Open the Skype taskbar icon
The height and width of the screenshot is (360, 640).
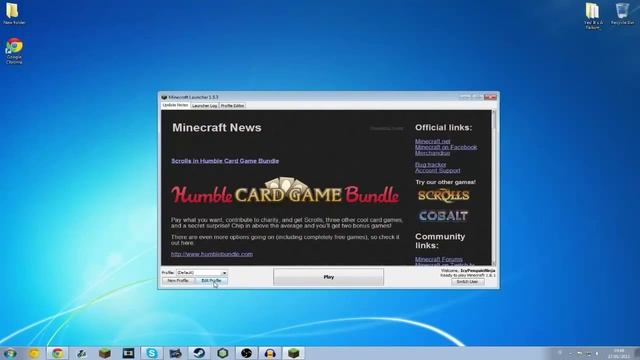[152, 353]
